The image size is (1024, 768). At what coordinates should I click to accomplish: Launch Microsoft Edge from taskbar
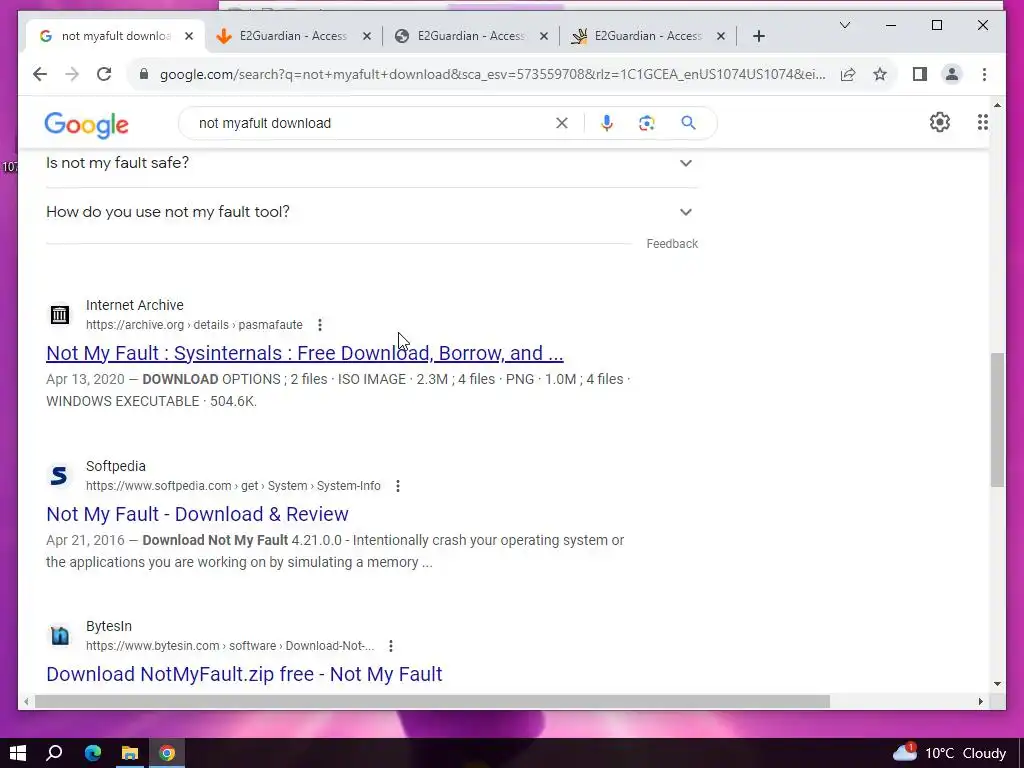[x=93, y=753]
